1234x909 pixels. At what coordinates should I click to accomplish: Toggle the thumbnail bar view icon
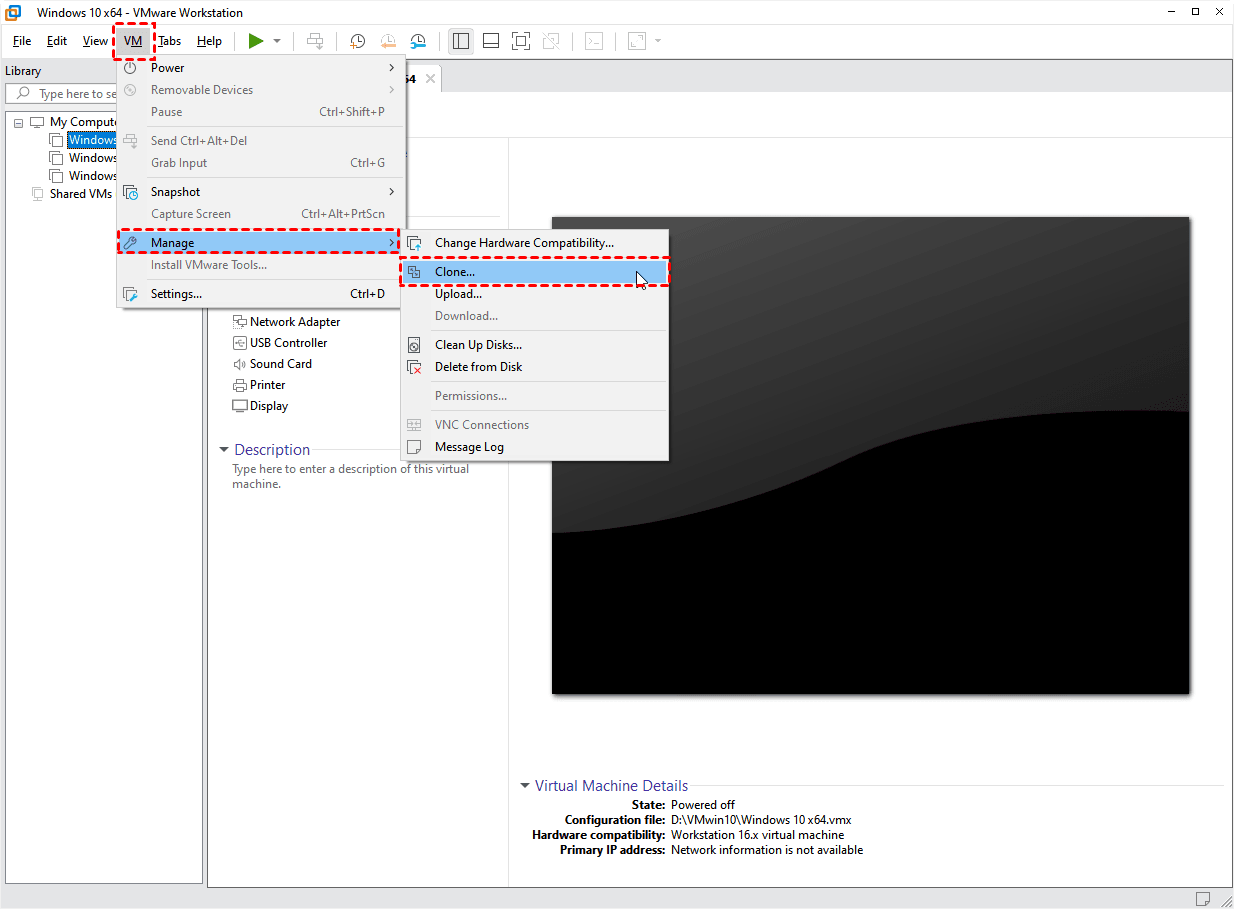coord(491,41)
